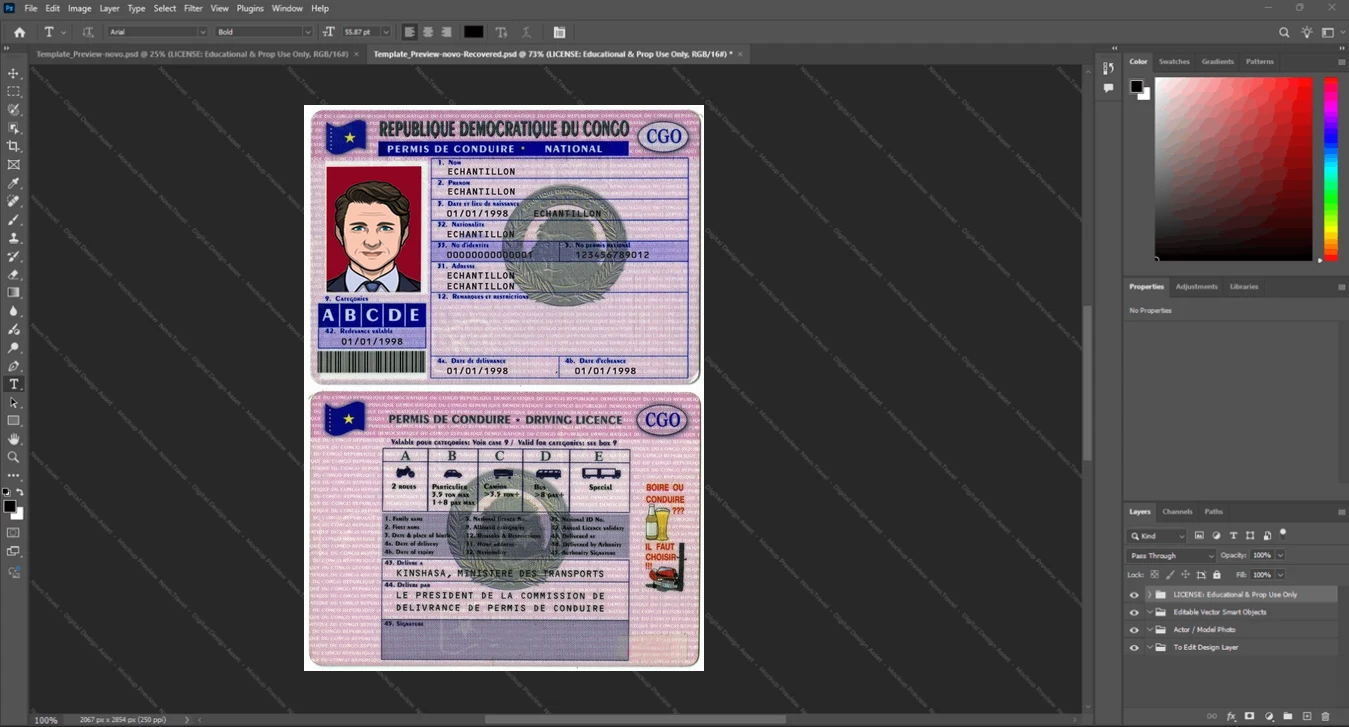The height and width of the screenshot is (727, 1349).
Task: Click the black text color swatch
Action: pos(473,32)
